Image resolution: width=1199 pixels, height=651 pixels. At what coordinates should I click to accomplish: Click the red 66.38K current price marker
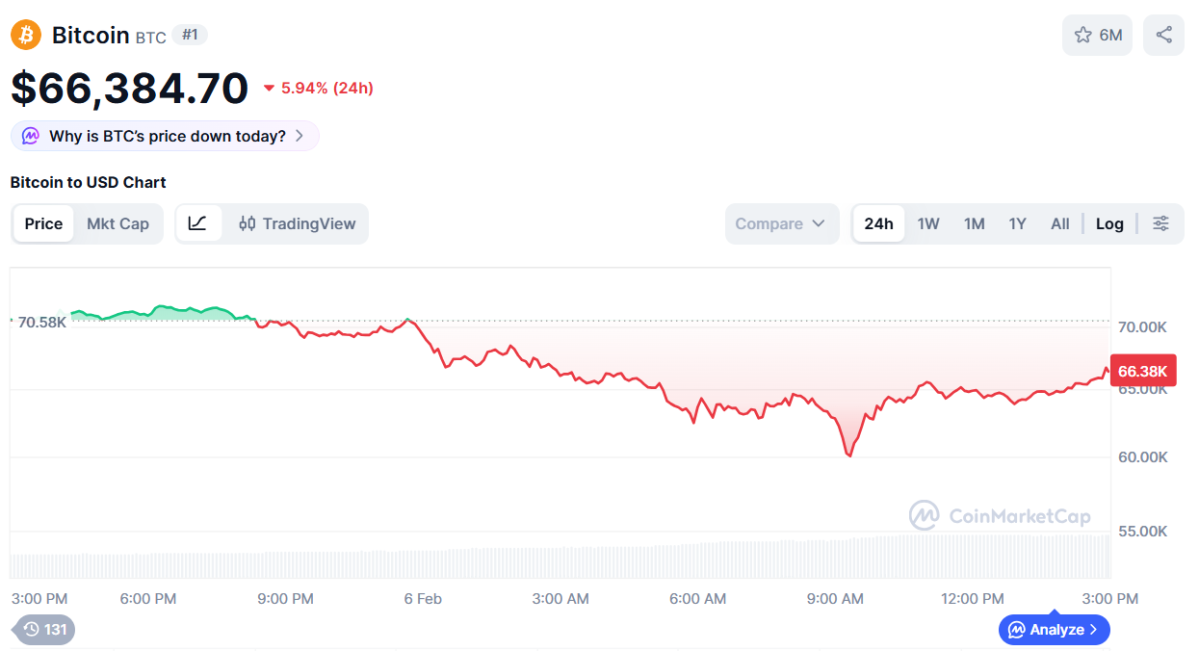[x=1143, y=371]
